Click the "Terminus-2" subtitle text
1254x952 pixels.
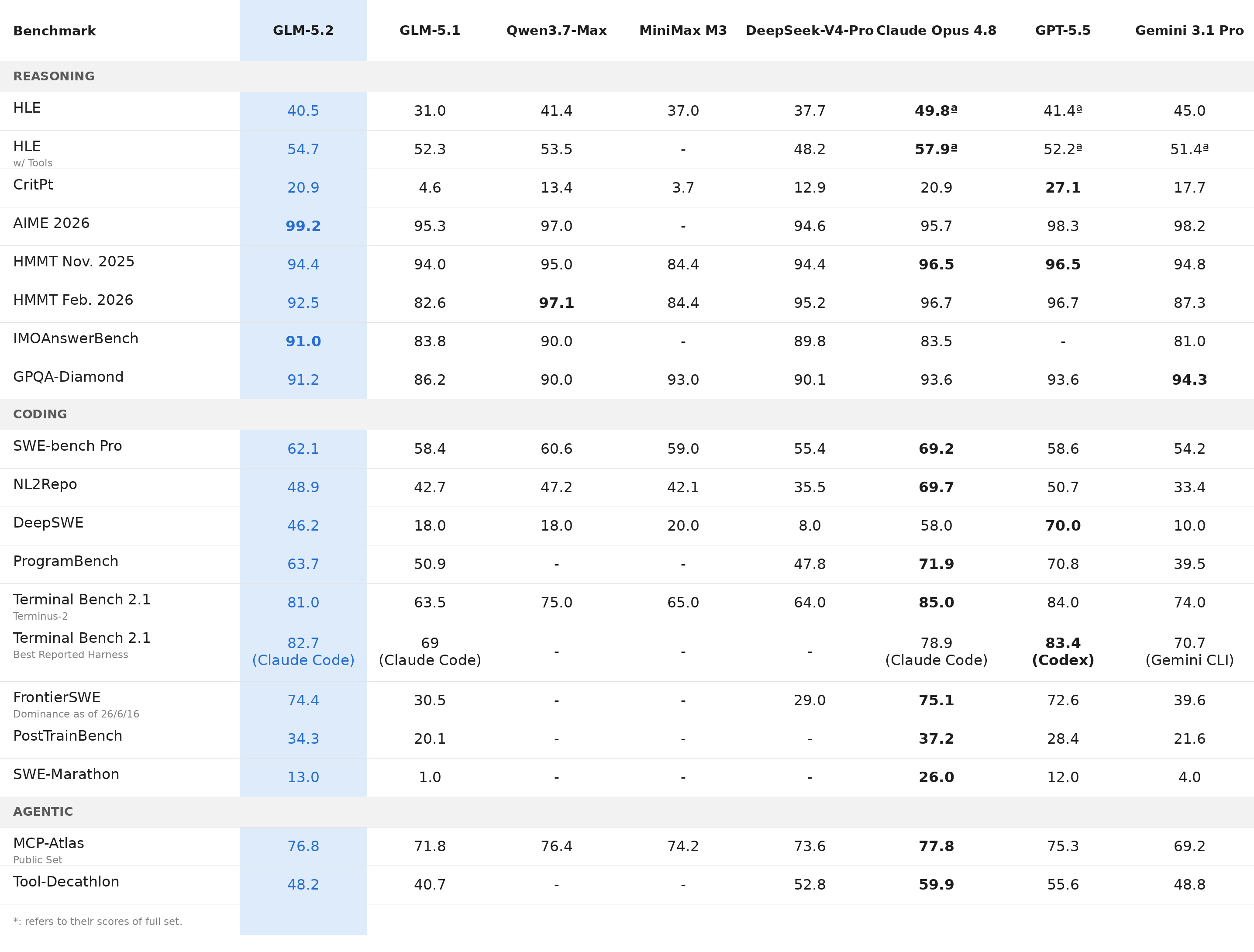point(40,616)
